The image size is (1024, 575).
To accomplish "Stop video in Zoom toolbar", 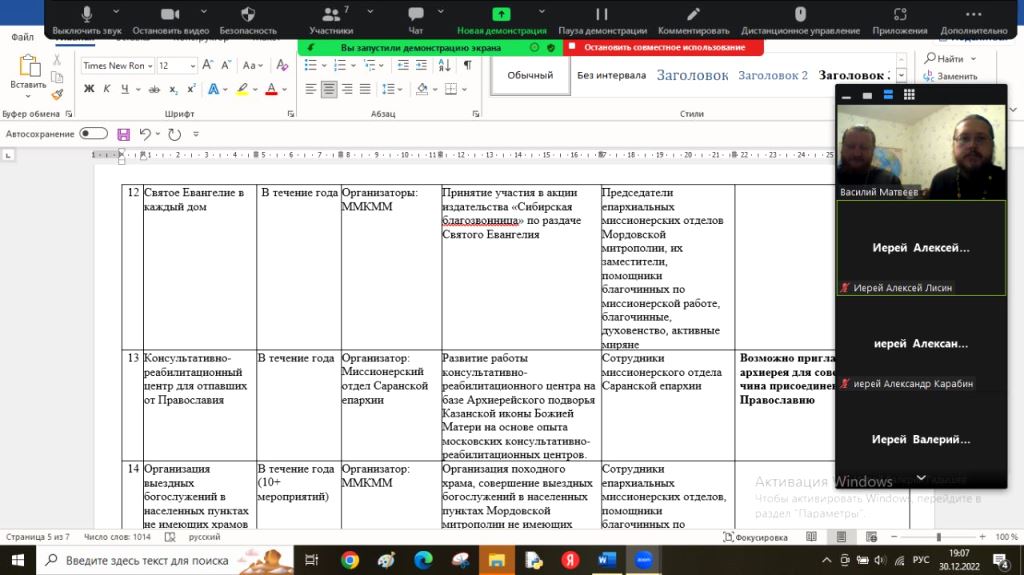I will coord(170,20).
